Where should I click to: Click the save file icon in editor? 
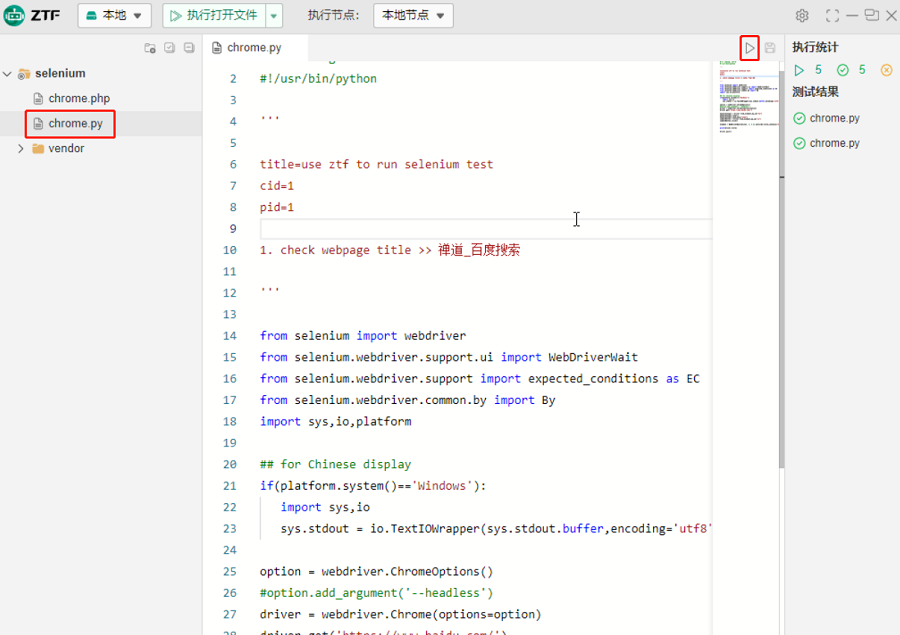tap(770, 48)
